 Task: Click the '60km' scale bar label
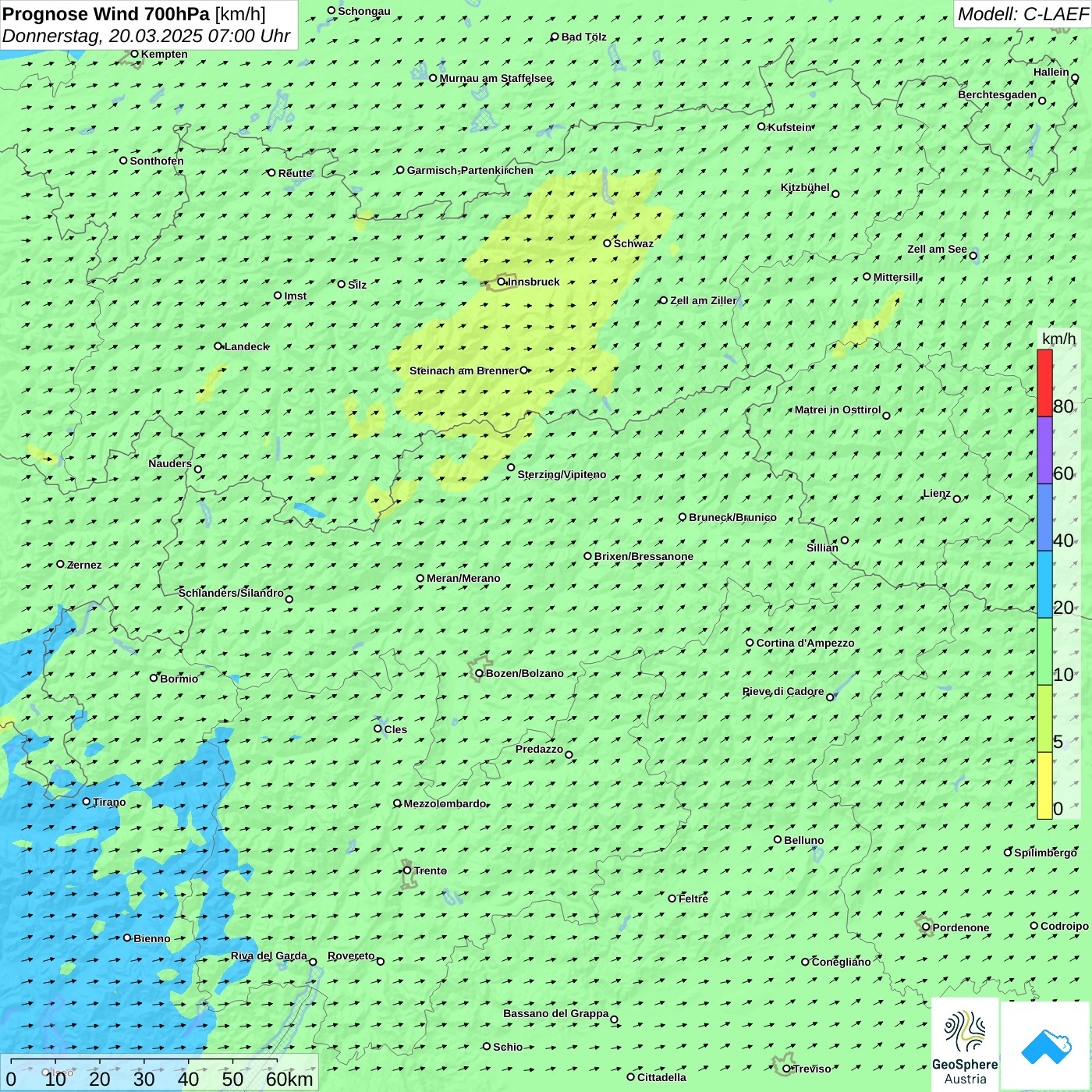pos(289,1079)
